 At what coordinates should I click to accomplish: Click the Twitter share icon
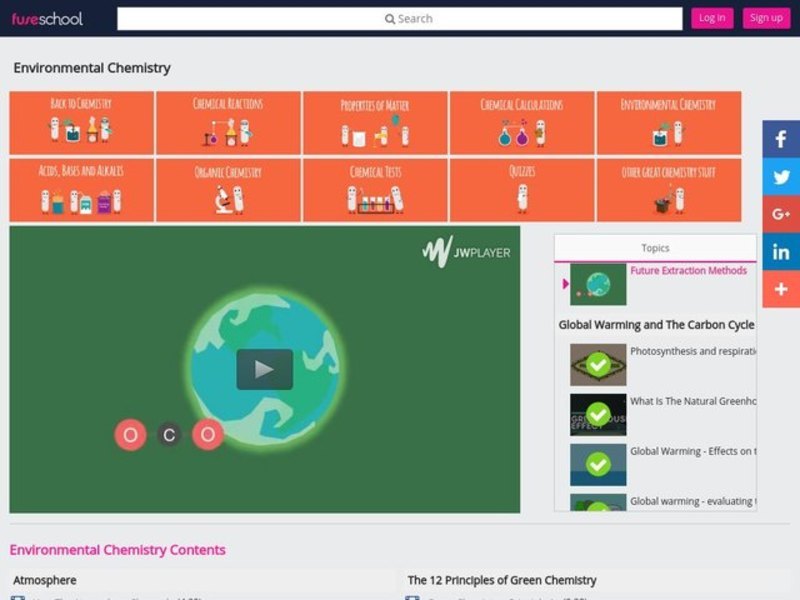[781, 177]
